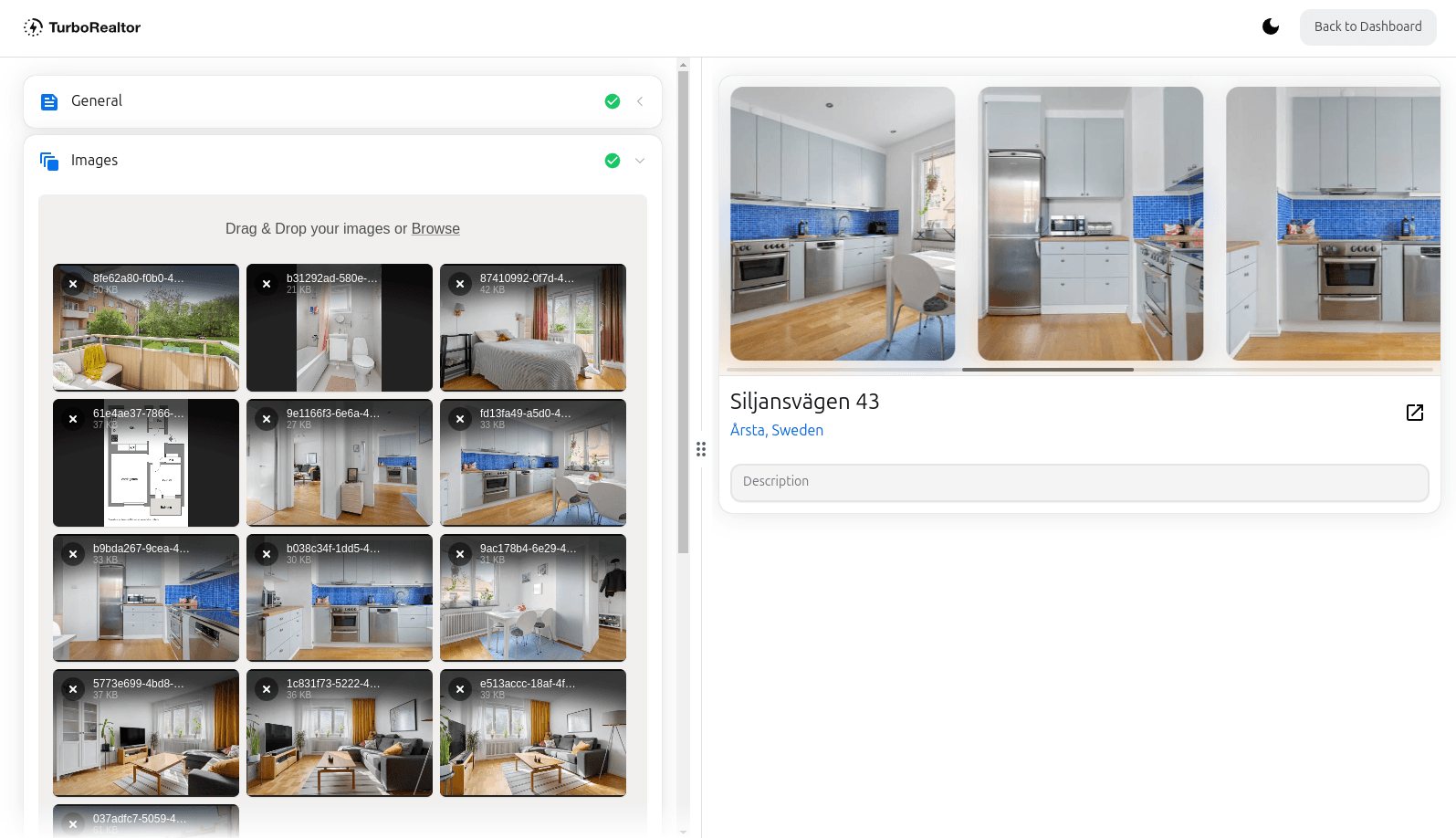Click the Images section title
Screen dimensions: 1456x838
click(94, 161)
